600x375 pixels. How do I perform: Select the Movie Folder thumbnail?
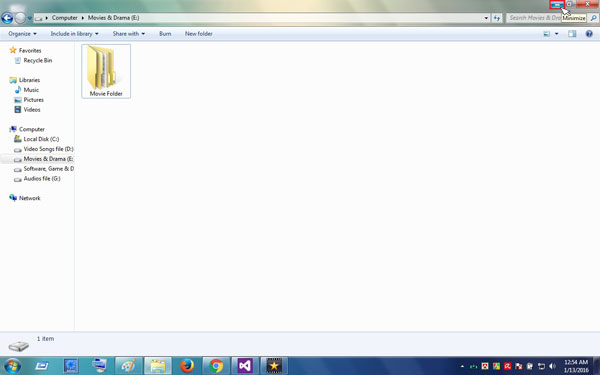[x=106, y=71]
